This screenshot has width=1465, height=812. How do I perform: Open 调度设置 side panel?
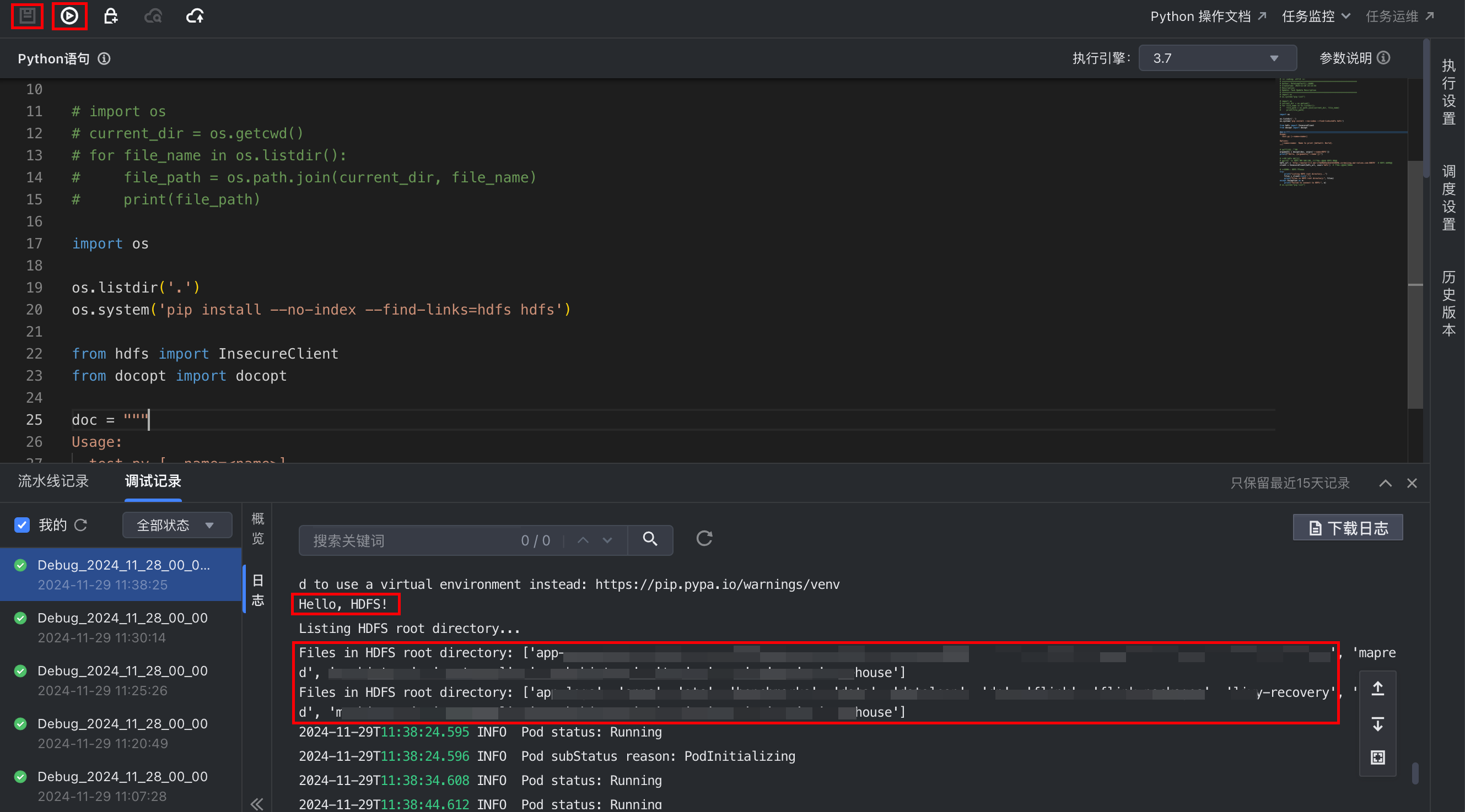click(1448, 198)
